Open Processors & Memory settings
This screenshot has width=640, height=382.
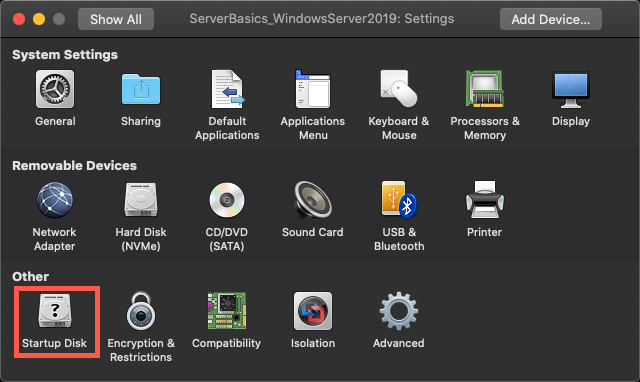[485, 89]
